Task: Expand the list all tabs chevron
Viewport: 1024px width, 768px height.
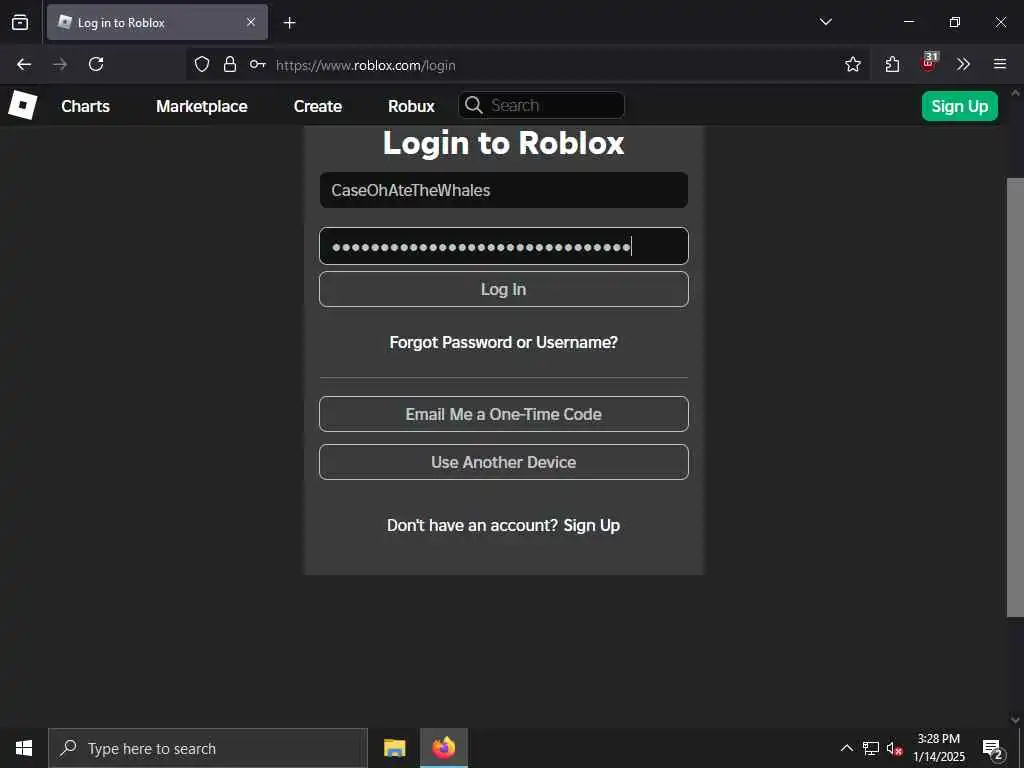Action: pyautogui.click(x=825, y=22)
